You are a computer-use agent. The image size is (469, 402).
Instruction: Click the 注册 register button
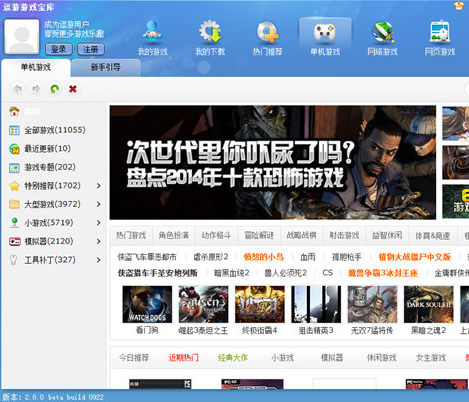pos(91,49)
